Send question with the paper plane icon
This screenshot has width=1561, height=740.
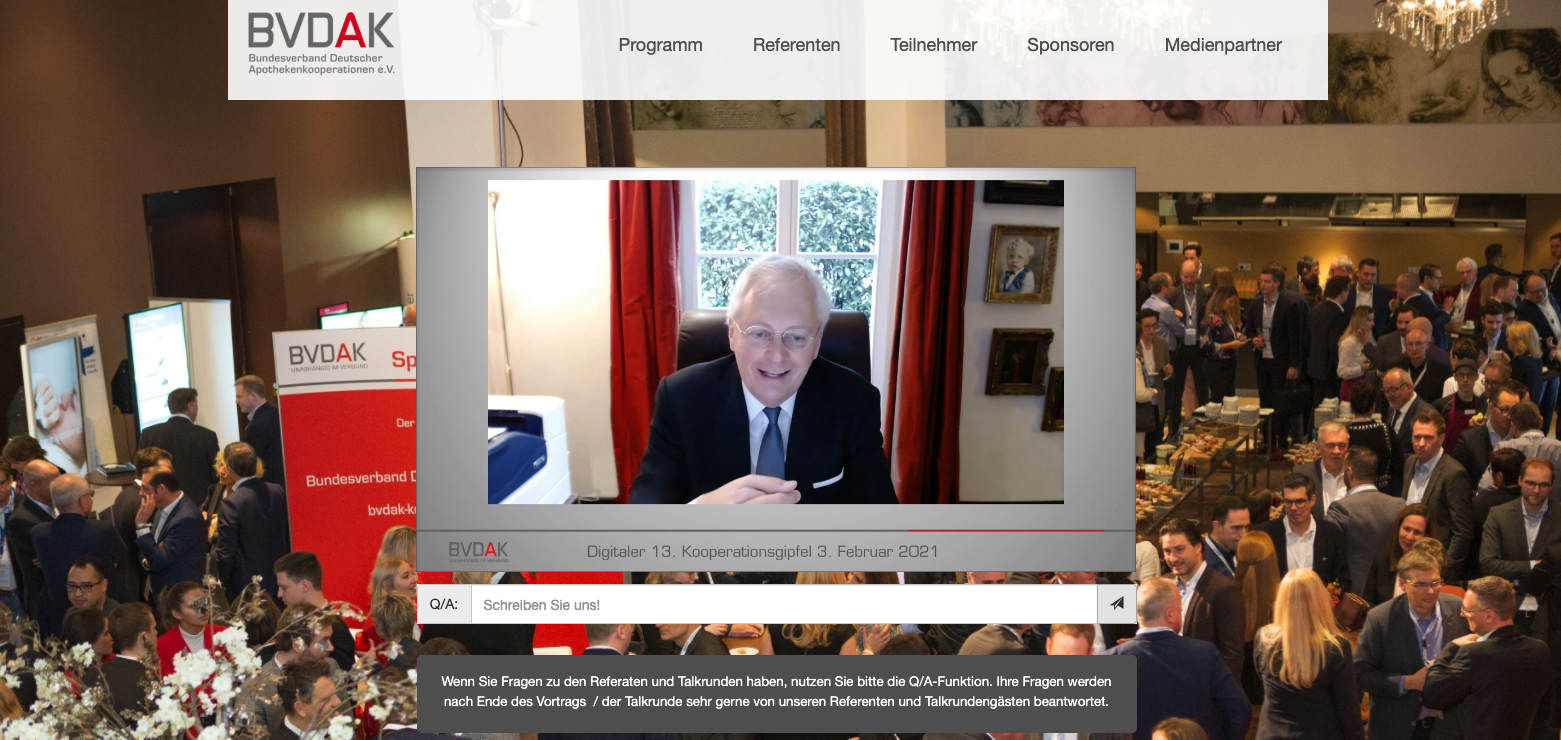pyautogui.click(x=1116, y=604)
